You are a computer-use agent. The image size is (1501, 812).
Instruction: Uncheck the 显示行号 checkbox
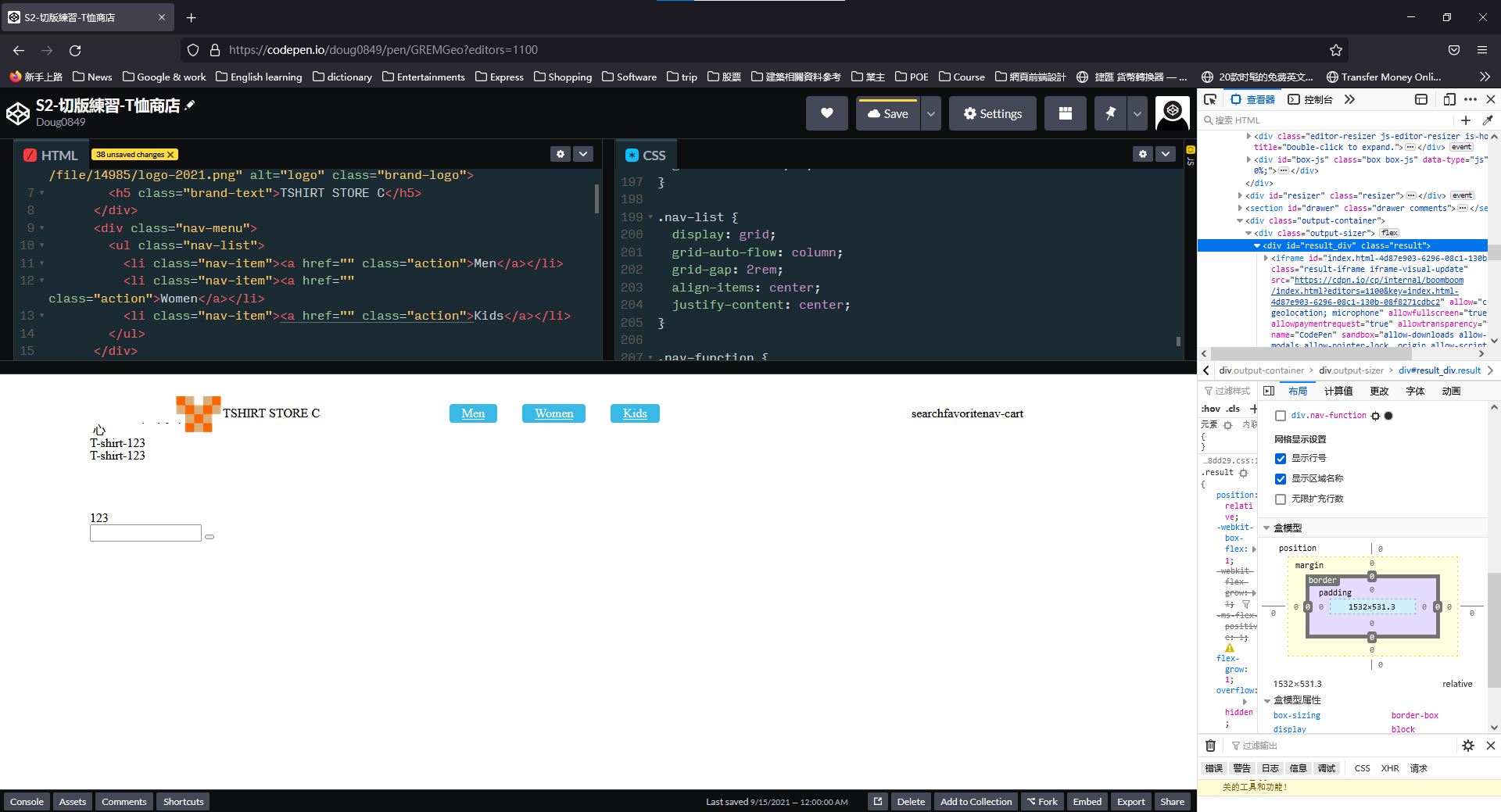[x=1281, y=459]
